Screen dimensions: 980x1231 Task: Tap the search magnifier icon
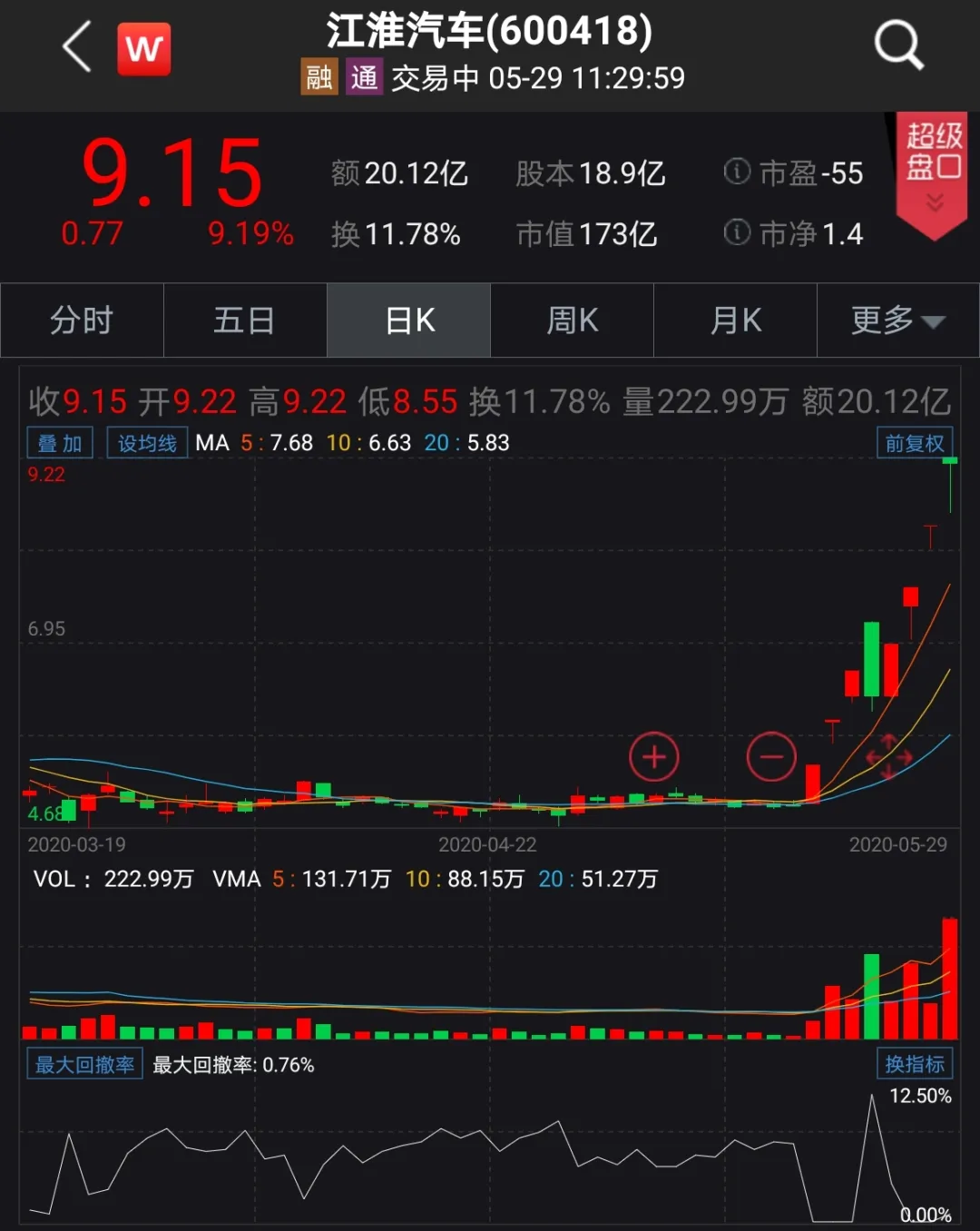coord(897,44)
